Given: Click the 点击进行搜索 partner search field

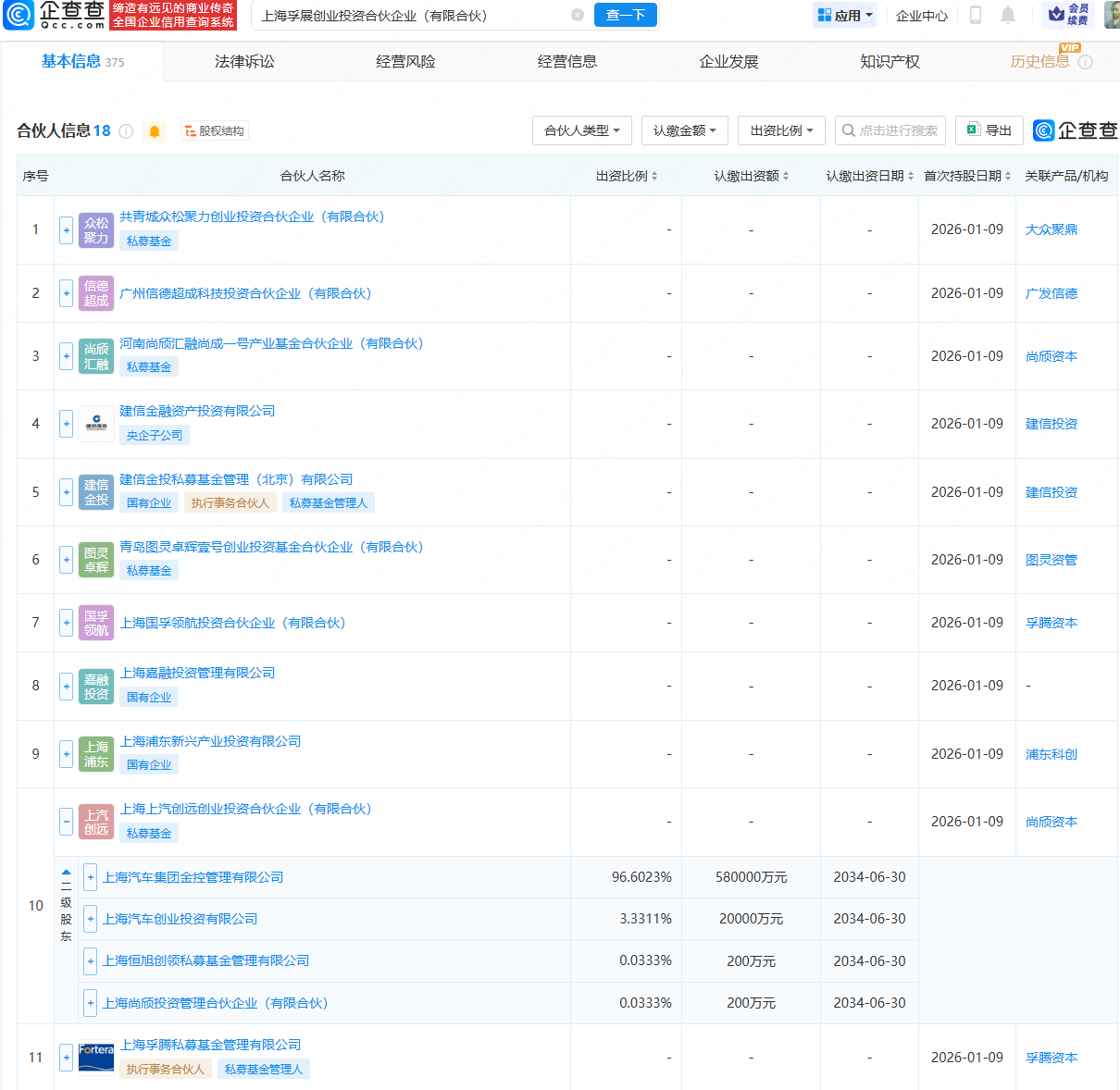Looking at the screenshot, I should point(890,130).
